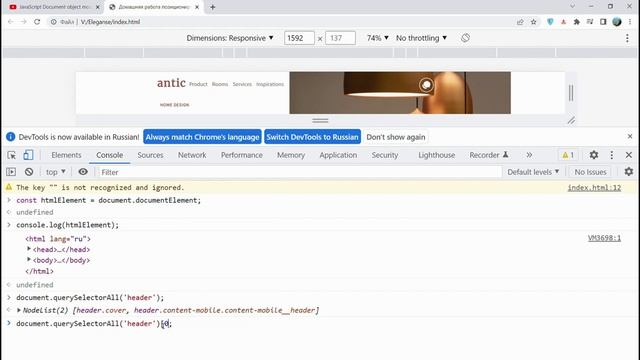
Task: Open VM3698:1 source link
Action: [x=604, y=238]
